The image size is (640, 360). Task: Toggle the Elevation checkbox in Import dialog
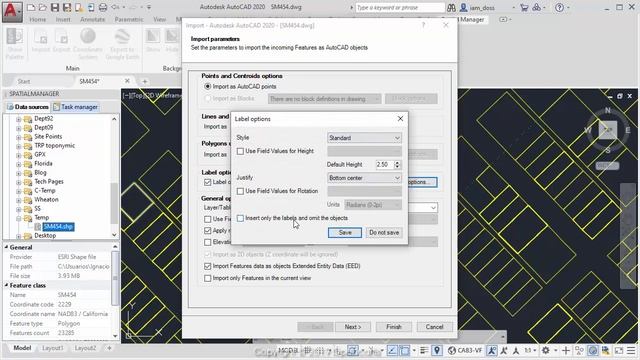[208, 242]
